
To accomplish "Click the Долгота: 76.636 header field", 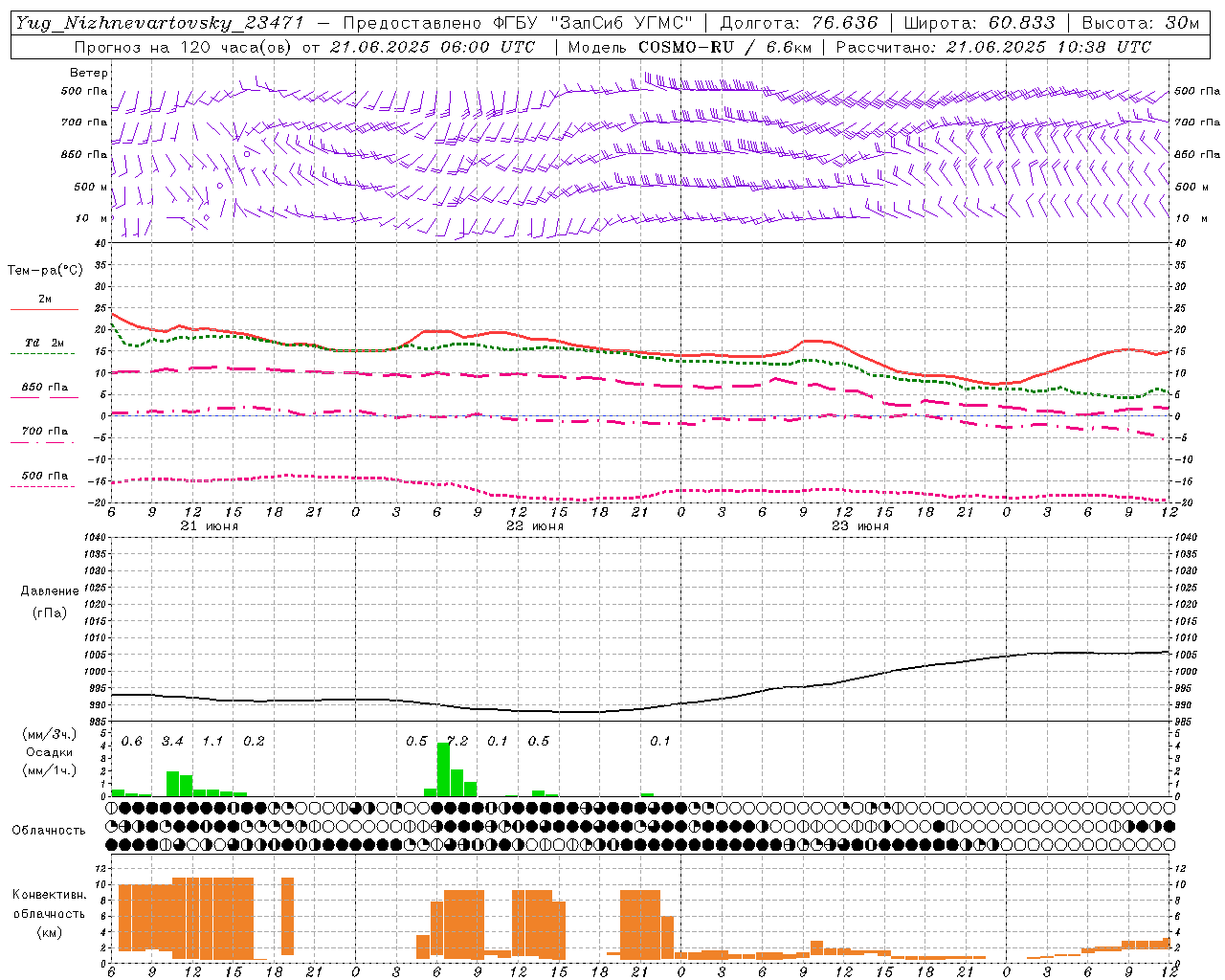I will pos(798,23).
